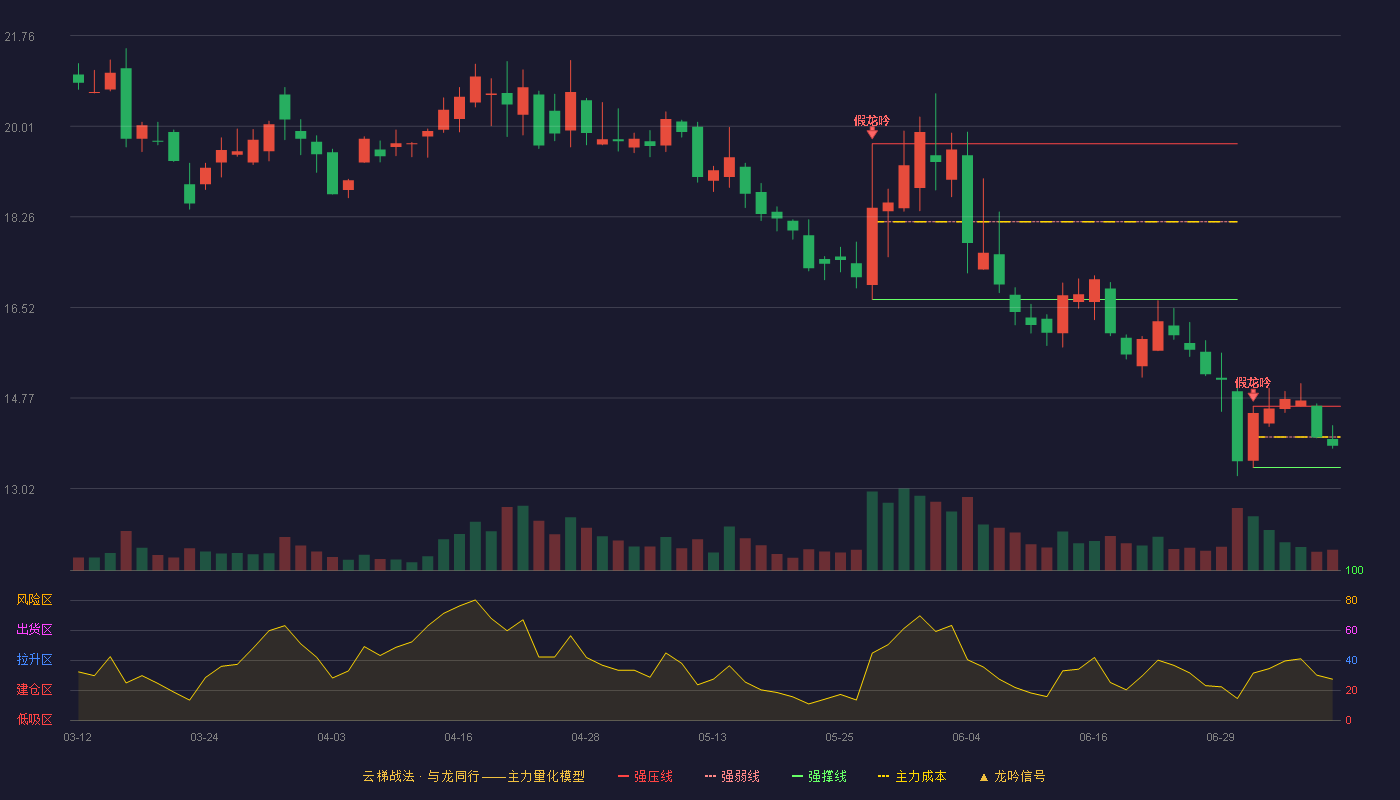
Task: Click the 假龙吟 arrow marker near 05-28
Action: click(872, 132)
